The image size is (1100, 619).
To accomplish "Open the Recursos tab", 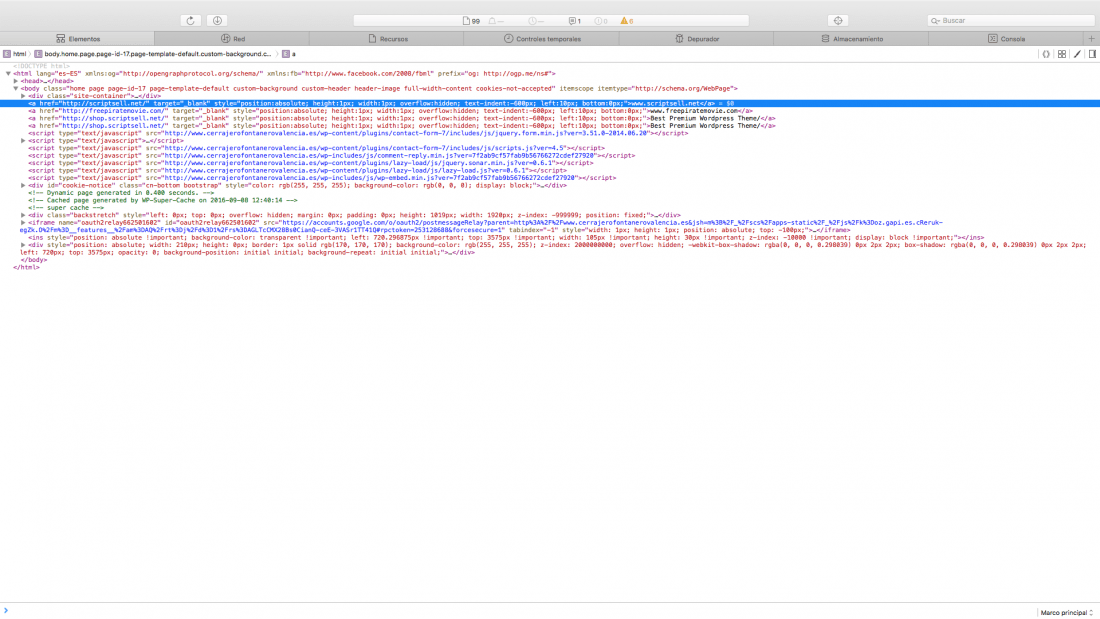I will pos(387,39).
